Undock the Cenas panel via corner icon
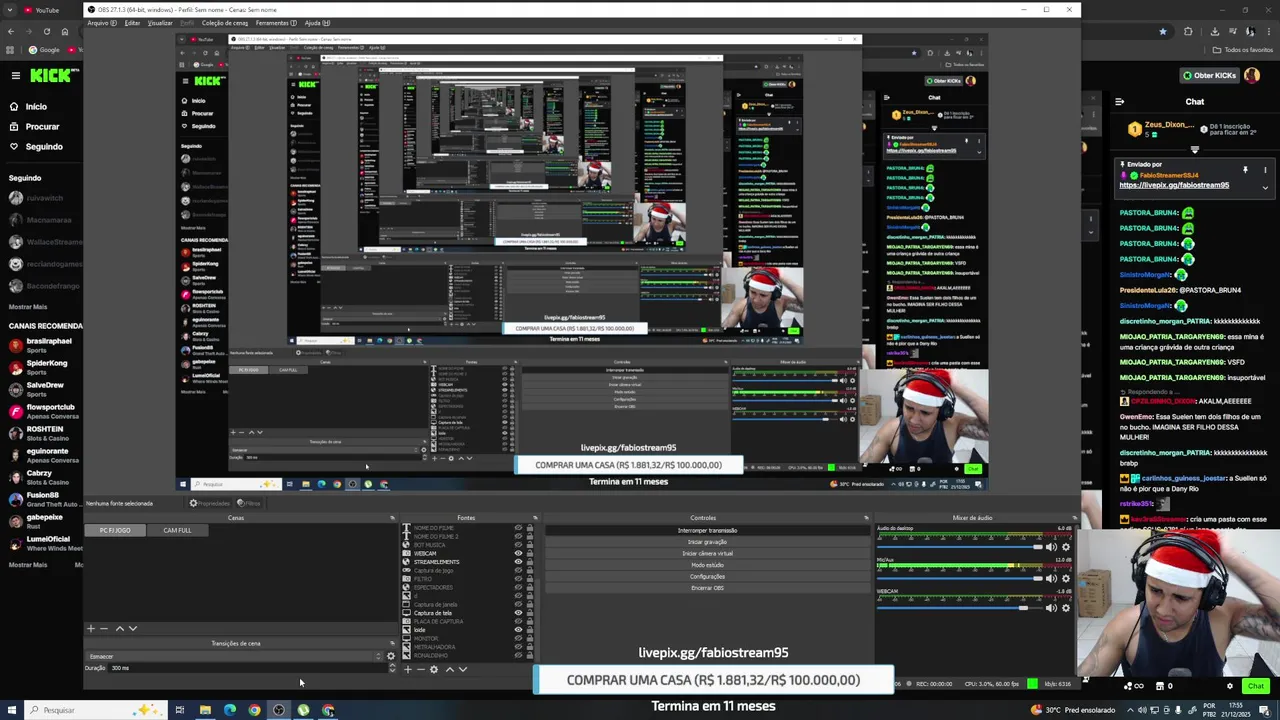 point(392,518)
